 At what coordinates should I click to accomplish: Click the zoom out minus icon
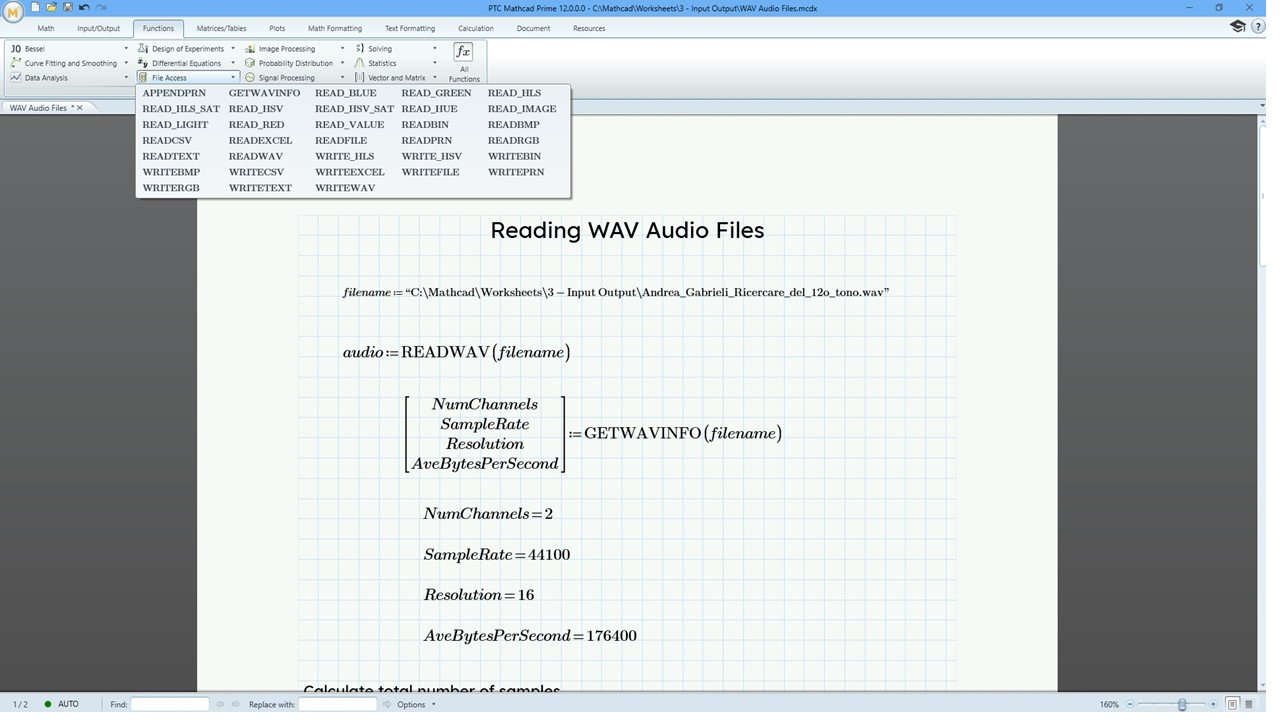click(x=1130, y=704)
